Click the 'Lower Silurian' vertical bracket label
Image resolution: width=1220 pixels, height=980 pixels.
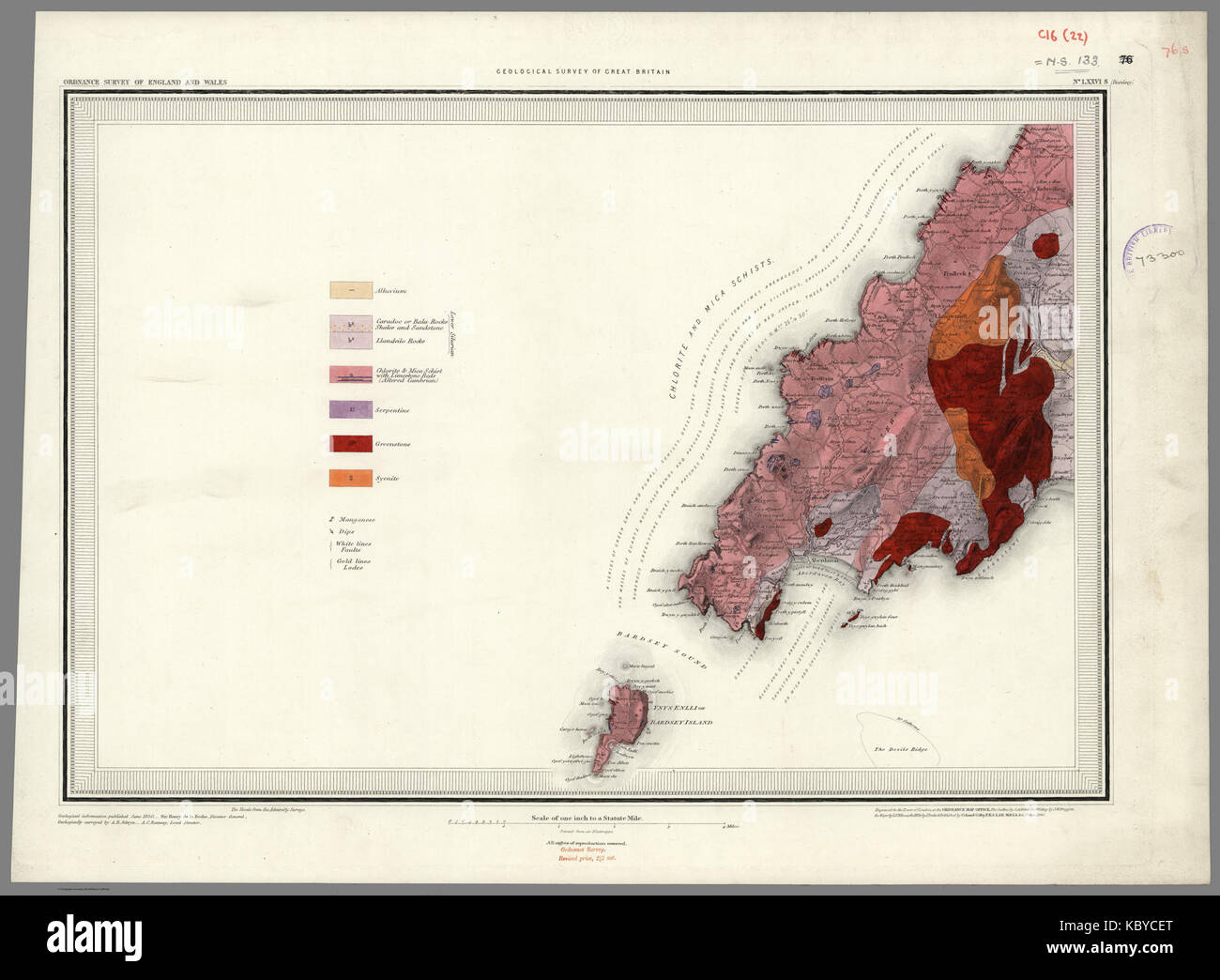coord(451,334)
